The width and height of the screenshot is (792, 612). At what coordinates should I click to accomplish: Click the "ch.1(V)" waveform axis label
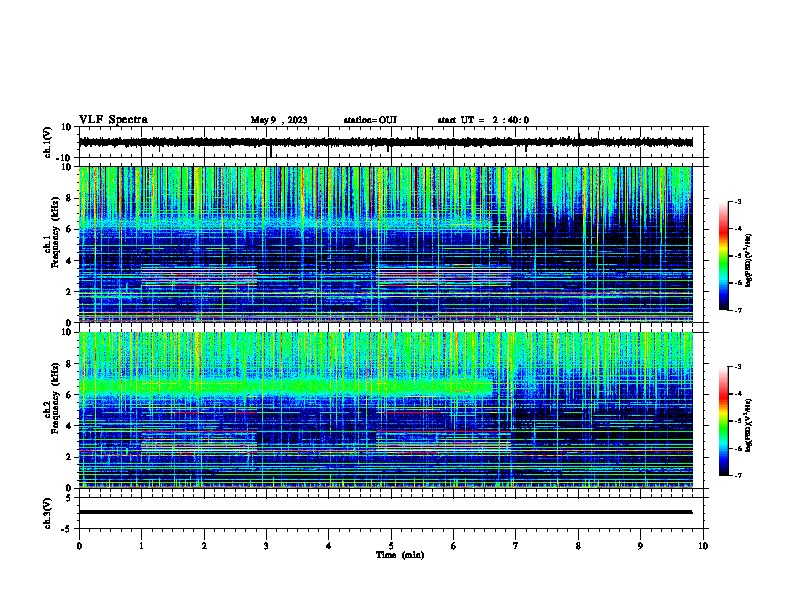pos(48,142)
